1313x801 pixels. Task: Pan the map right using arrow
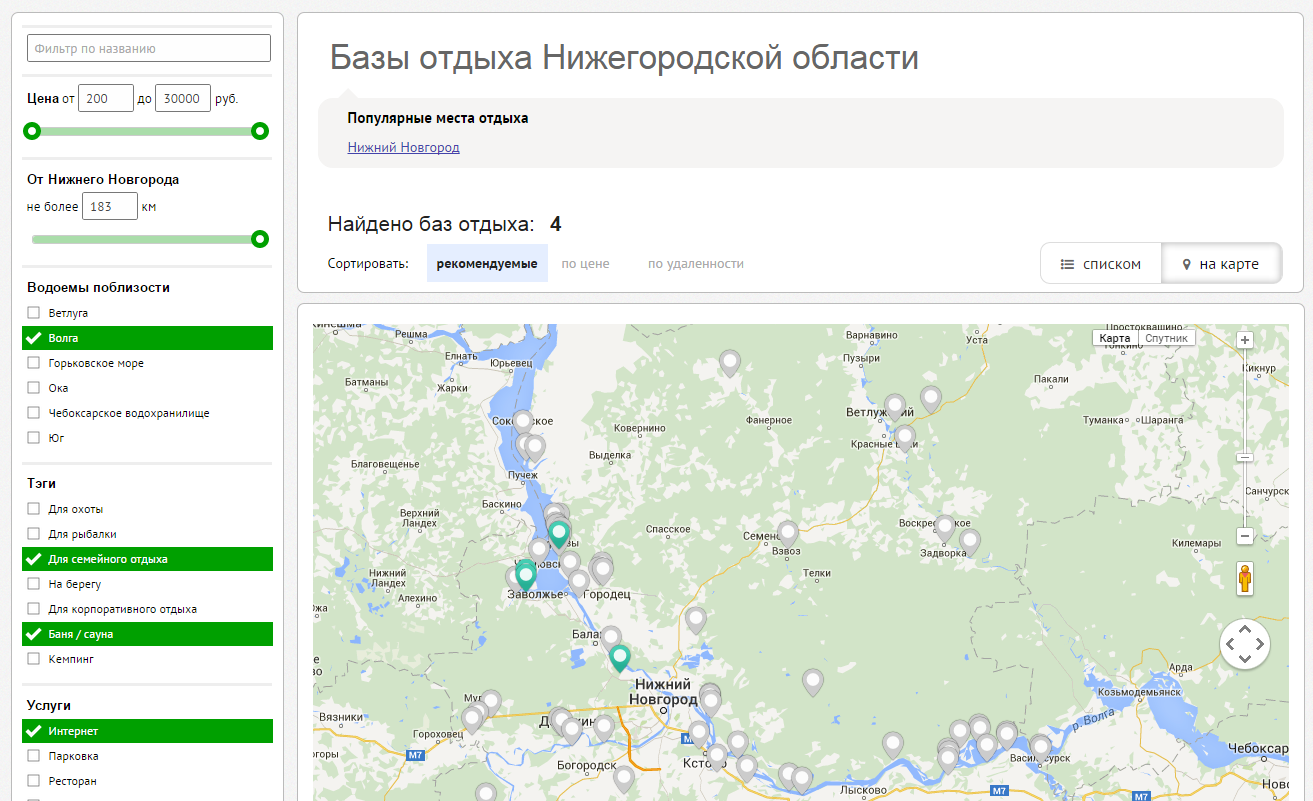[1260, 645]
